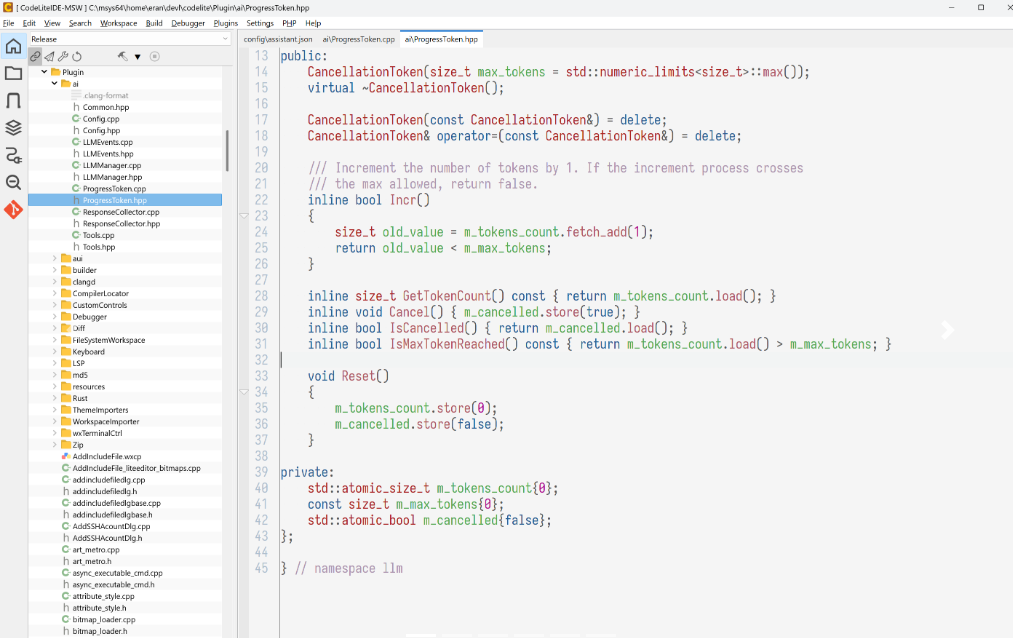
Task: Expand the clangd folder
Action: pos(54,282)
